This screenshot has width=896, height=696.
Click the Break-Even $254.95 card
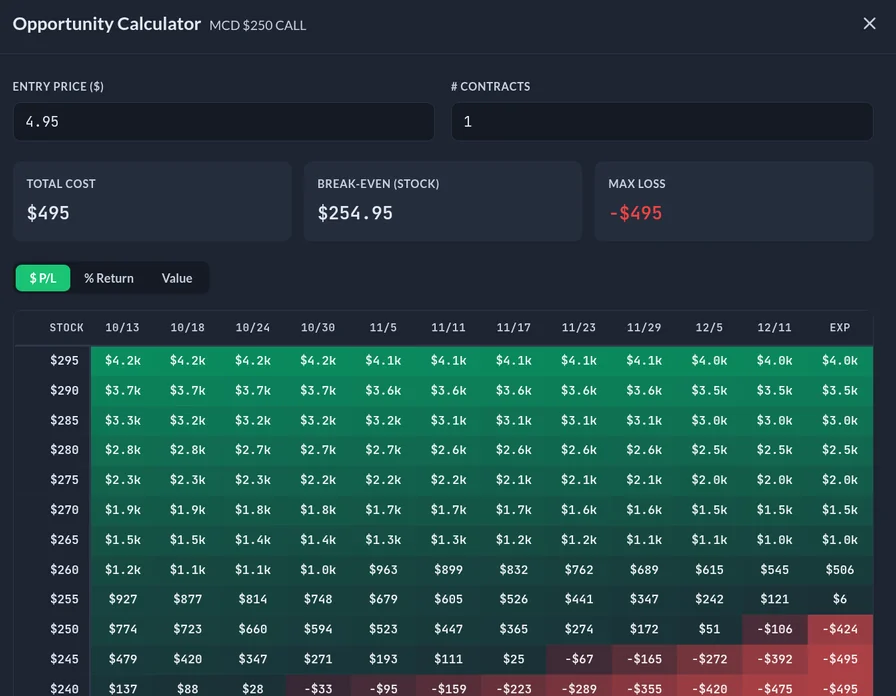[x=443, y=201]
